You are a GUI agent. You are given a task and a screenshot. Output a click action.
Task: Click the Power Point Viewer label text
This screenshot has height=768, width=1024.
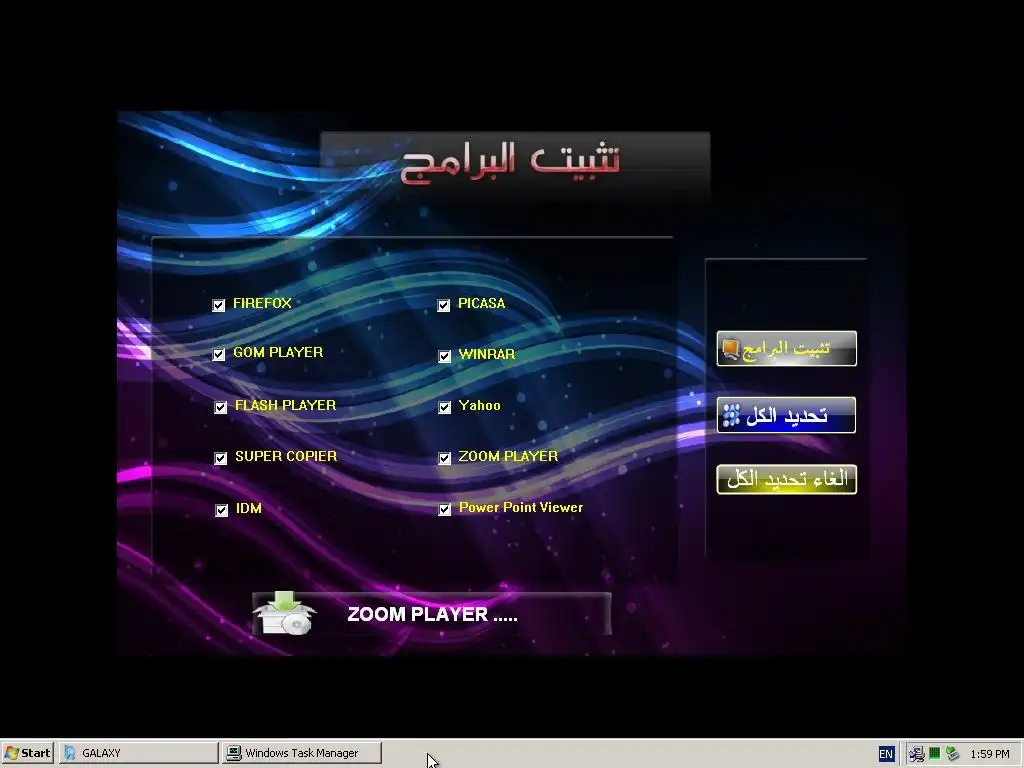coord(520,507)
